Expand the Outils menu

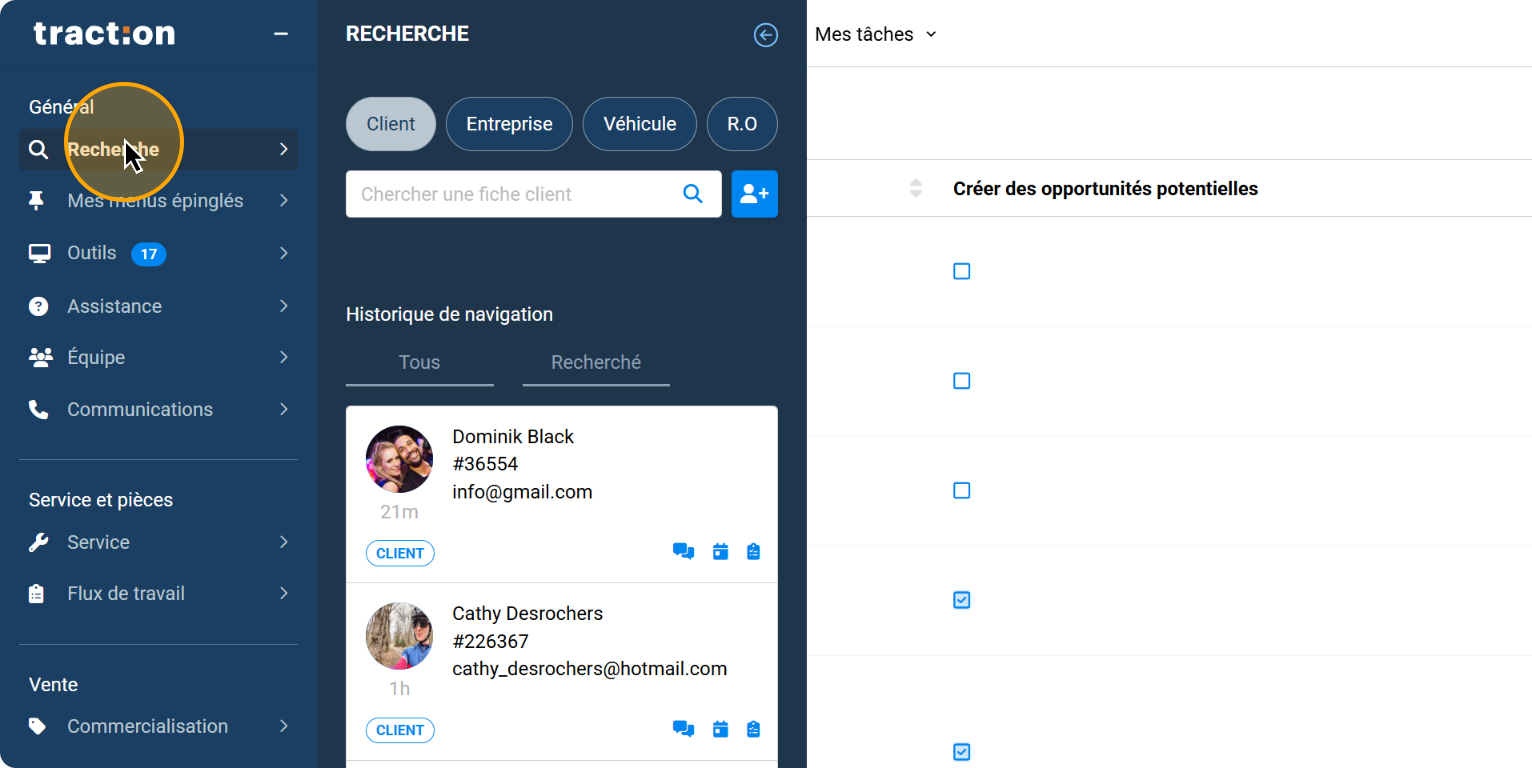coord(158,253)
